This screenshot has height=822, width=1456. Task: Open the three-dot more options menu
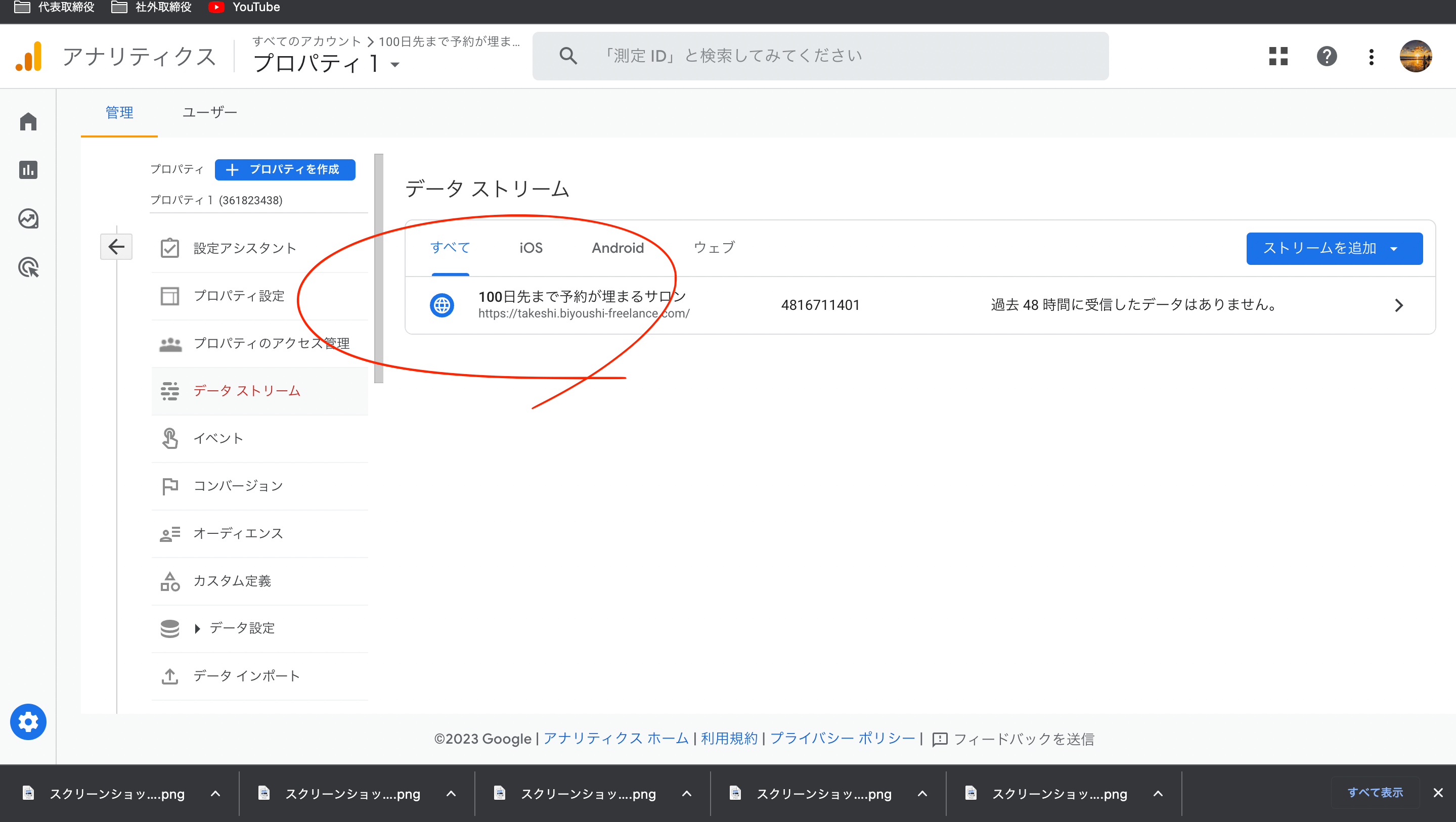[1371, 56]
